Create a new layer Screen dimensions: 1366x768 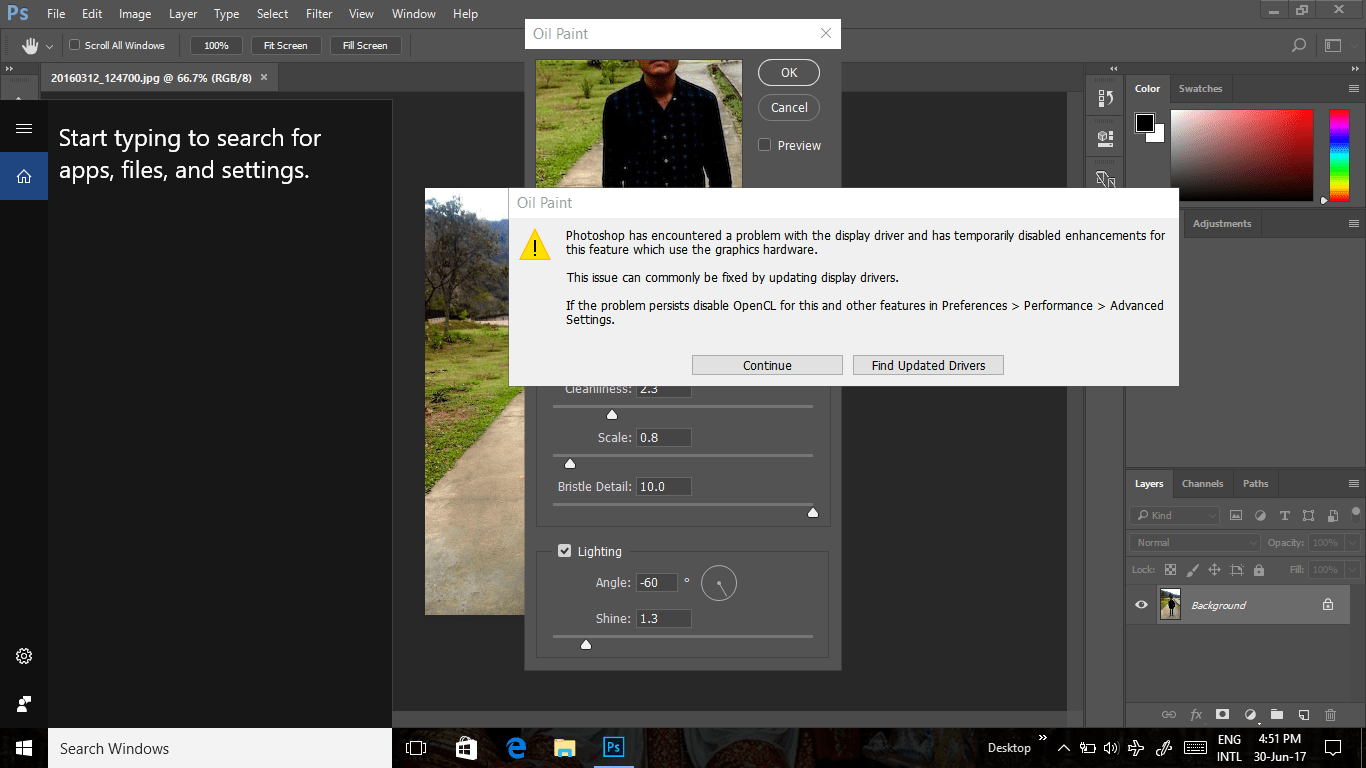tap(1303, 714)
